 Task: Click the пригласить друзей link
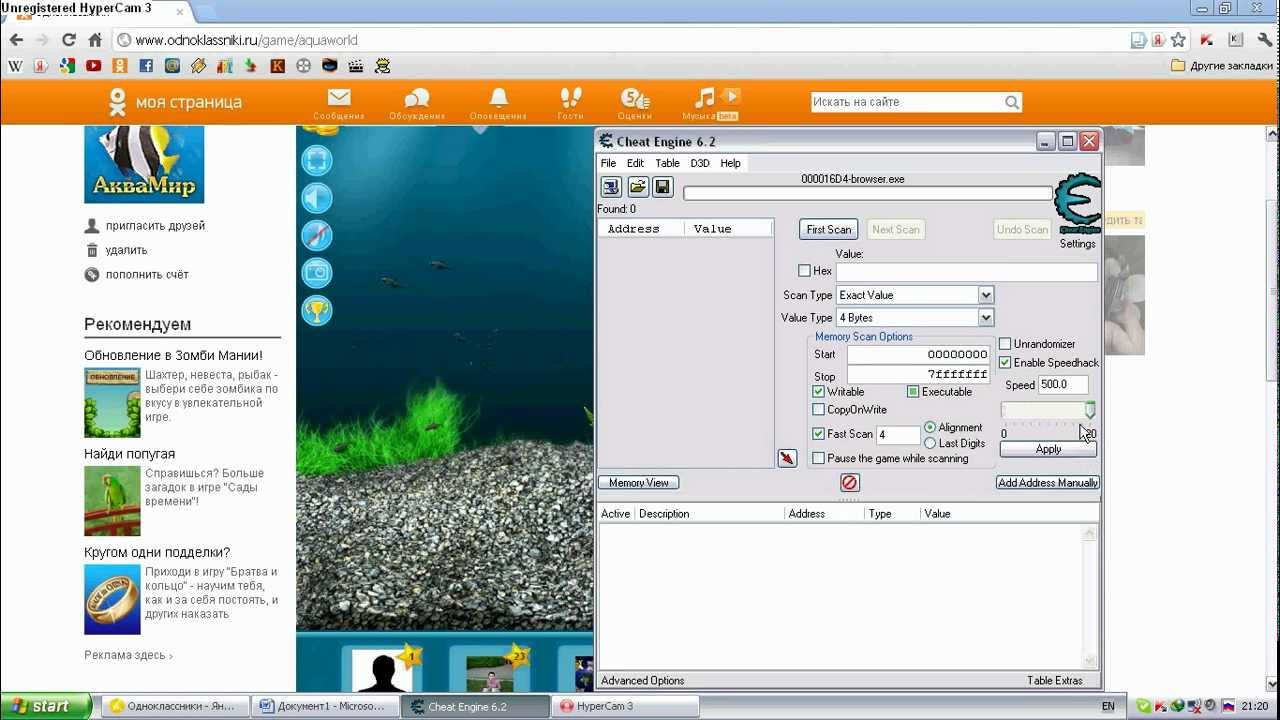pos(155,226)
